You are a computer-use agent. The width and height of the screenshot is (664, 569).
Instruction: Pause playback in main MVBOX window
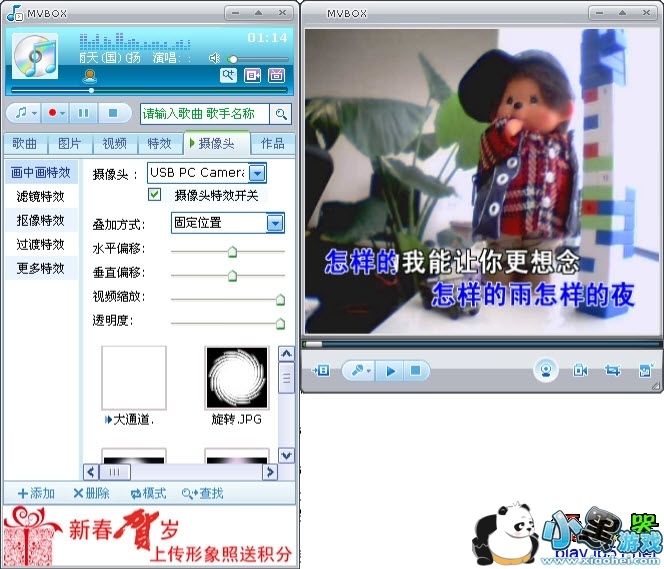(83, 113)
